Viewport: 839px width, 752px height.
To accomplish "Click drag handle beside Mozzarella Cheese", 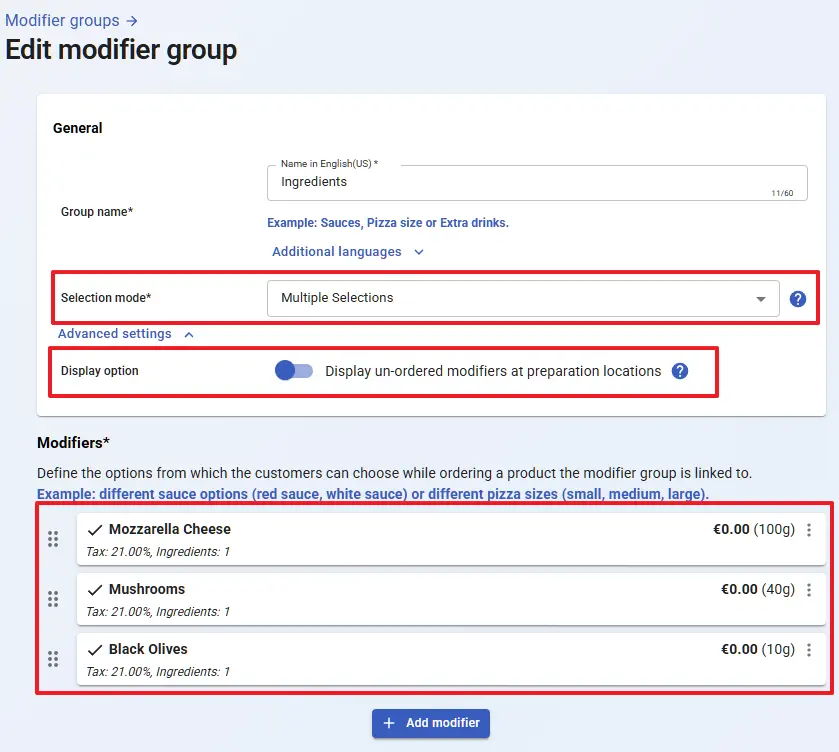I will [x=53, y=539].
